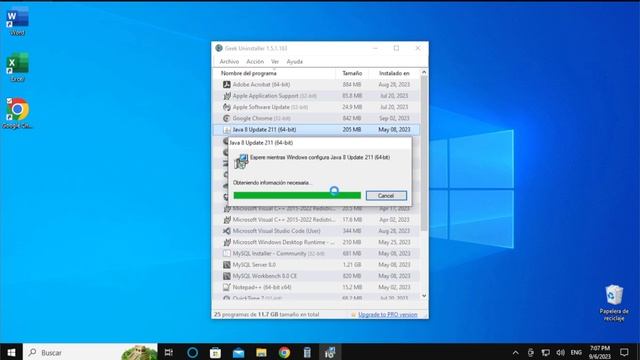640x360 pixels.
Task: Click the 1.21 GB size value
Action: (x=352, y=265)
